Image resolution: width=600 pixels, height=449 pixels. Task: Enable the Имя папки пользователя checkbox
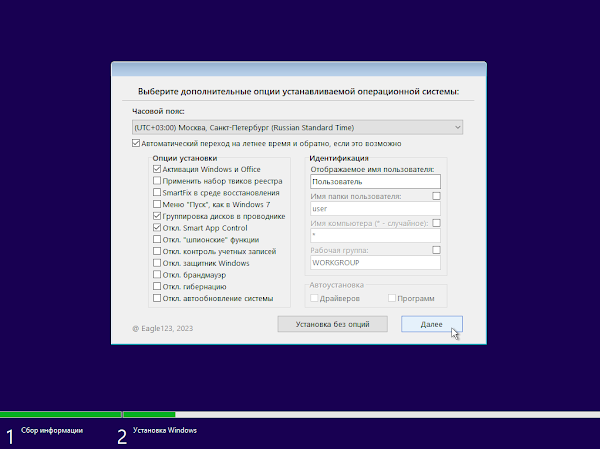[436, 196]
